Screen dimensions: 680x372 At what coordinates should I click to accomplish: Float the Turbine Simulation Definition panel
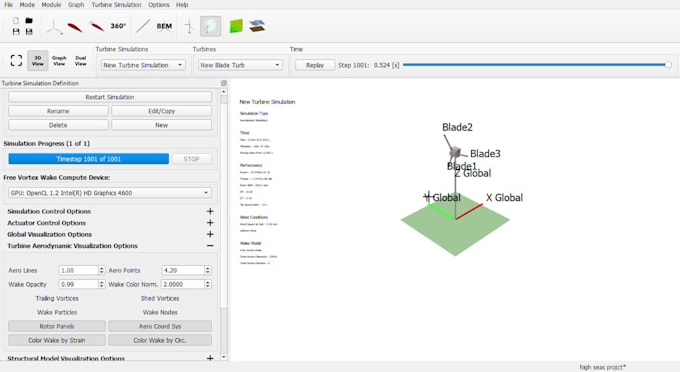pyautogui.click(x=224, y=83)
